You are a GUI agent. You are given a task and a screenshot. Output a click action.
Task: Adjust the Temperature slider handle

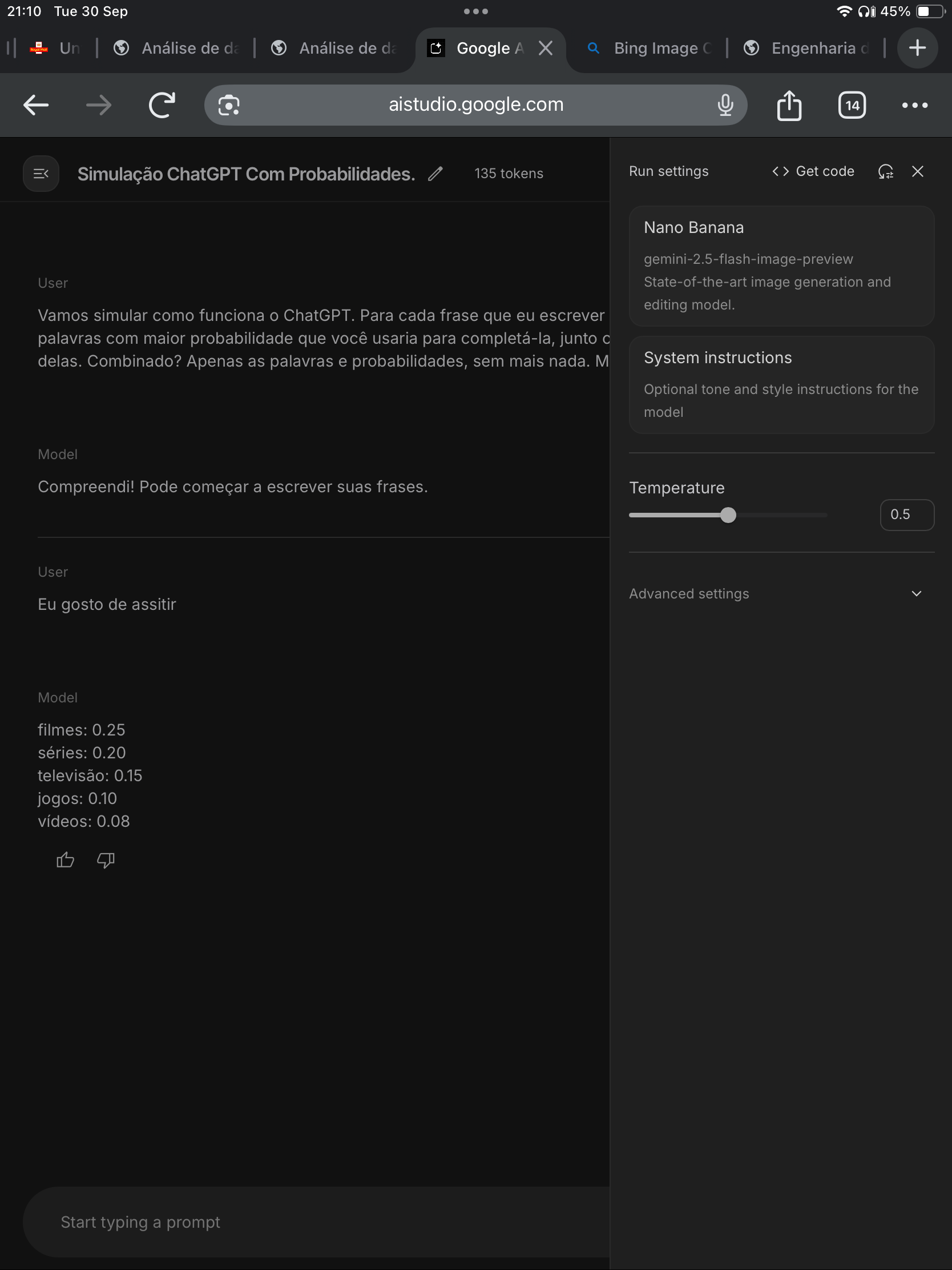point(728,515)
